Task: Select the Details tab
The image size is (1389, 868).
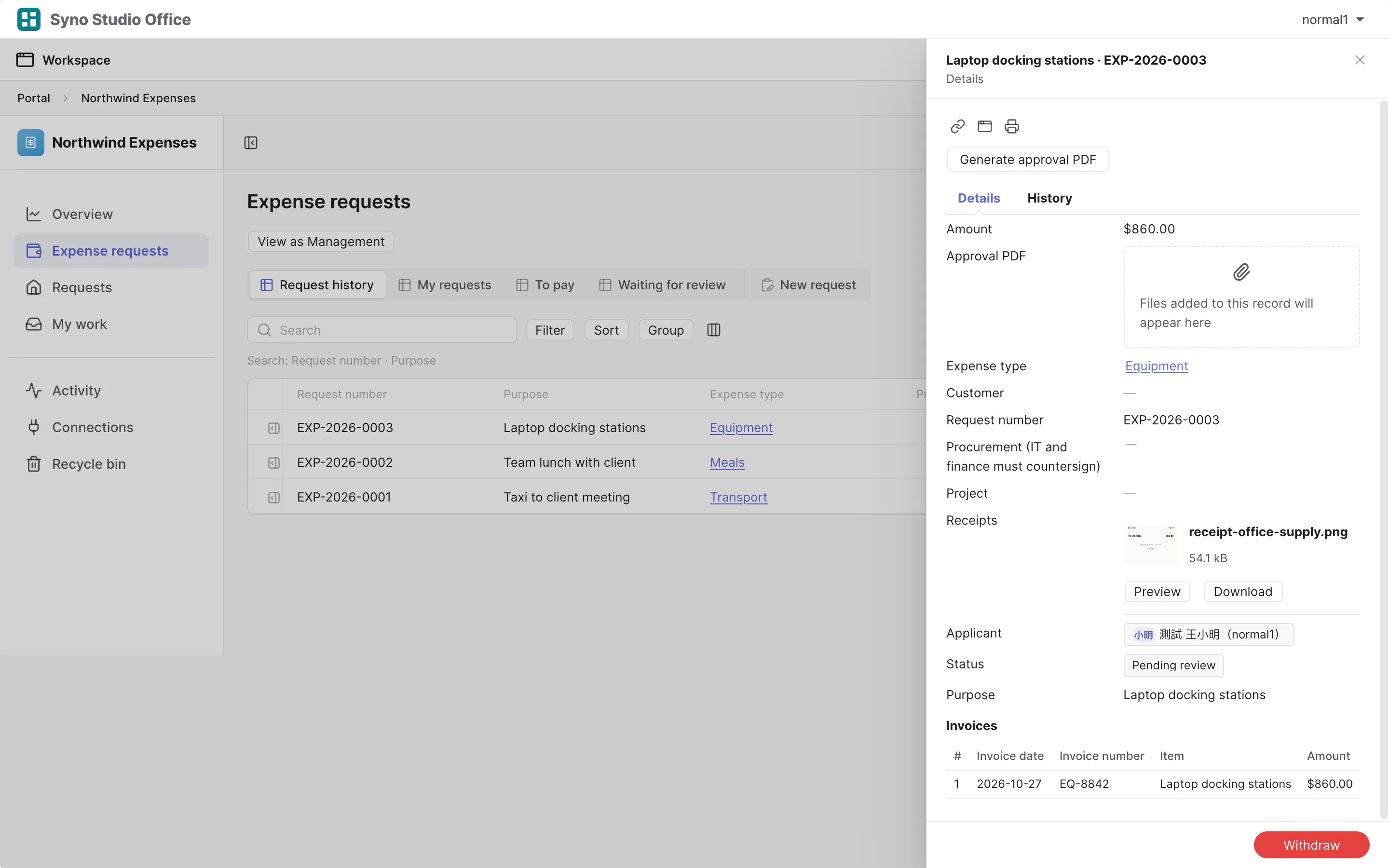Action: click(979, 198)
